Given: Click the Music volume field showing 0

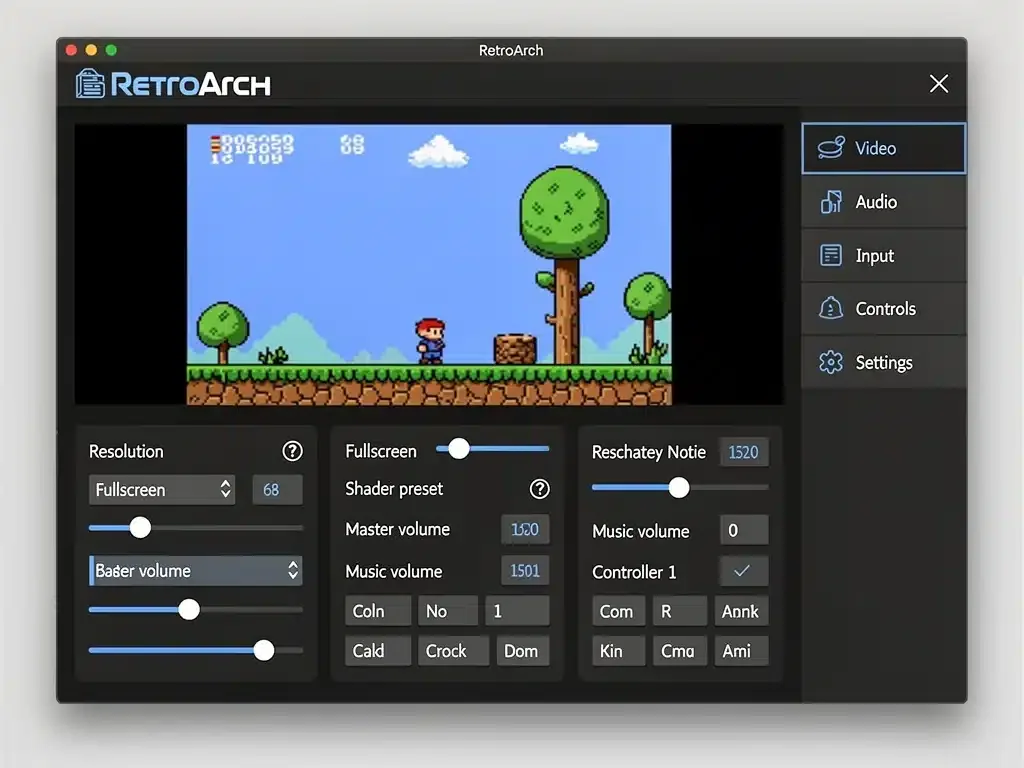Looking at the screenshot, I should coord(744,530).
